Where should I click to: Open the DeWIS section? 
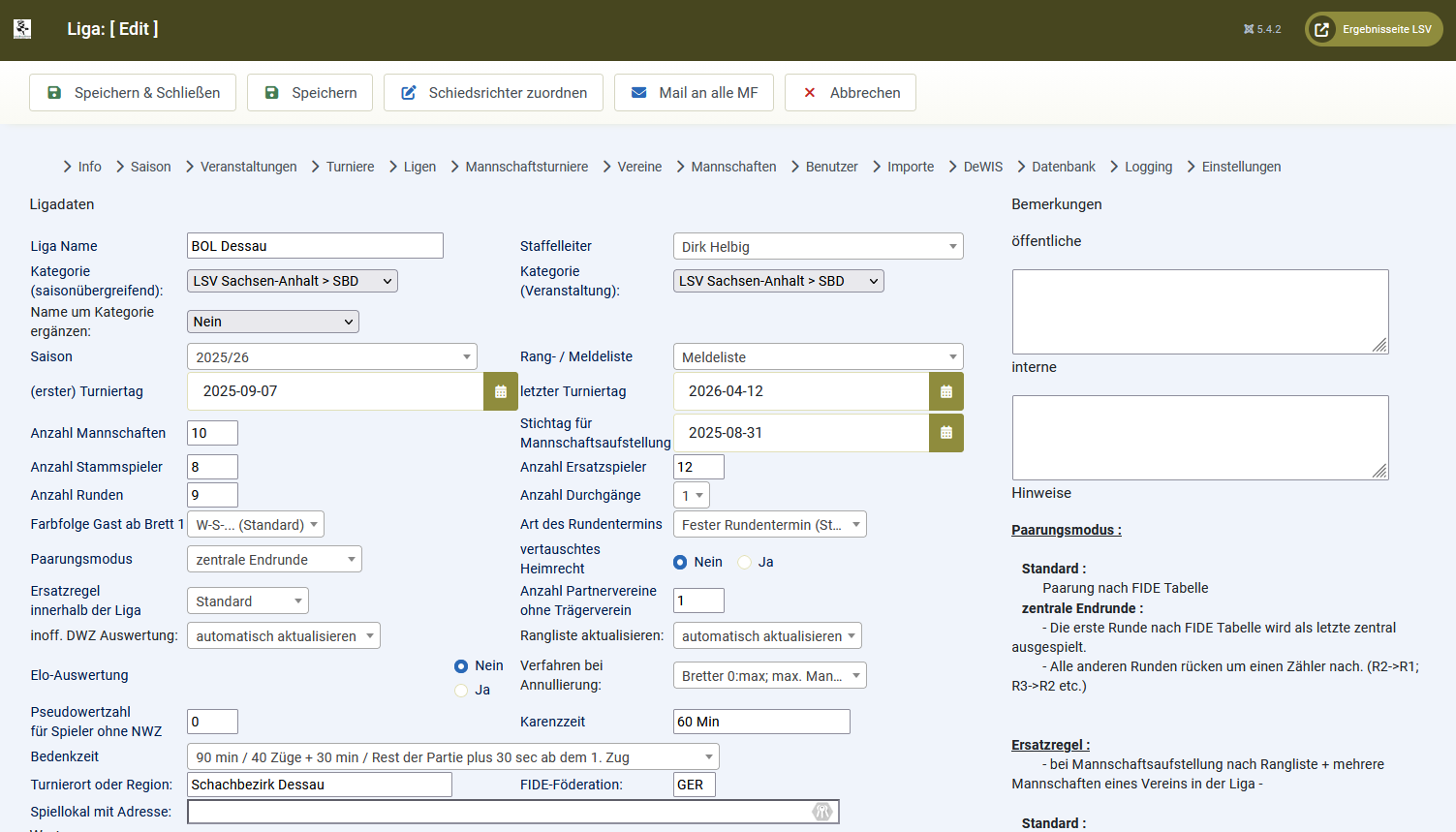981,166
